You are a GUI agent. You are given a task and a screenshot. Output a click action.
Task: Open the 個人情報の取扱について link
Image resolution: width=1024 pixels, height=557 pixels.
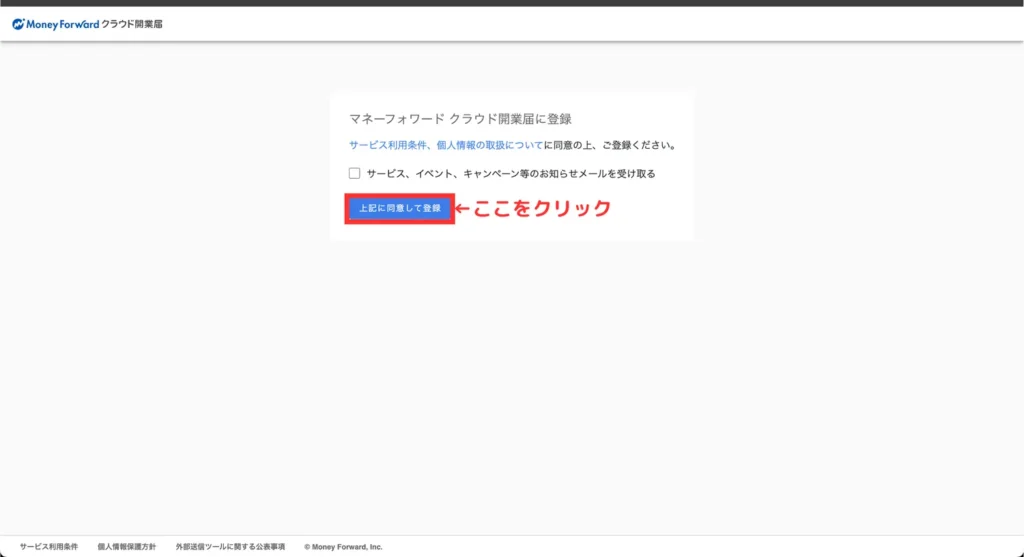pos(489,145)
